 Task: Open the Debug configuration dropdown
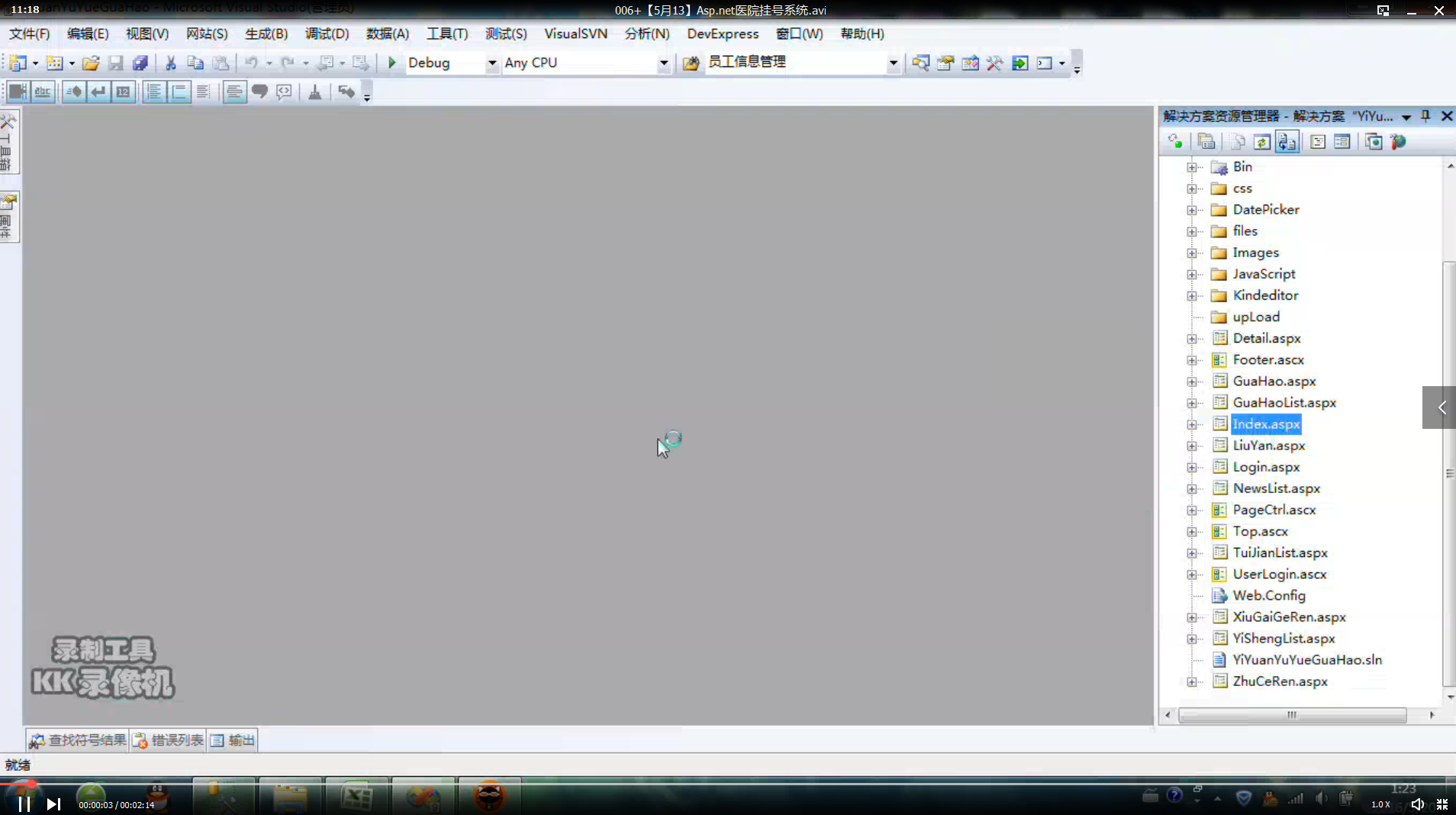tap(492, 63)
